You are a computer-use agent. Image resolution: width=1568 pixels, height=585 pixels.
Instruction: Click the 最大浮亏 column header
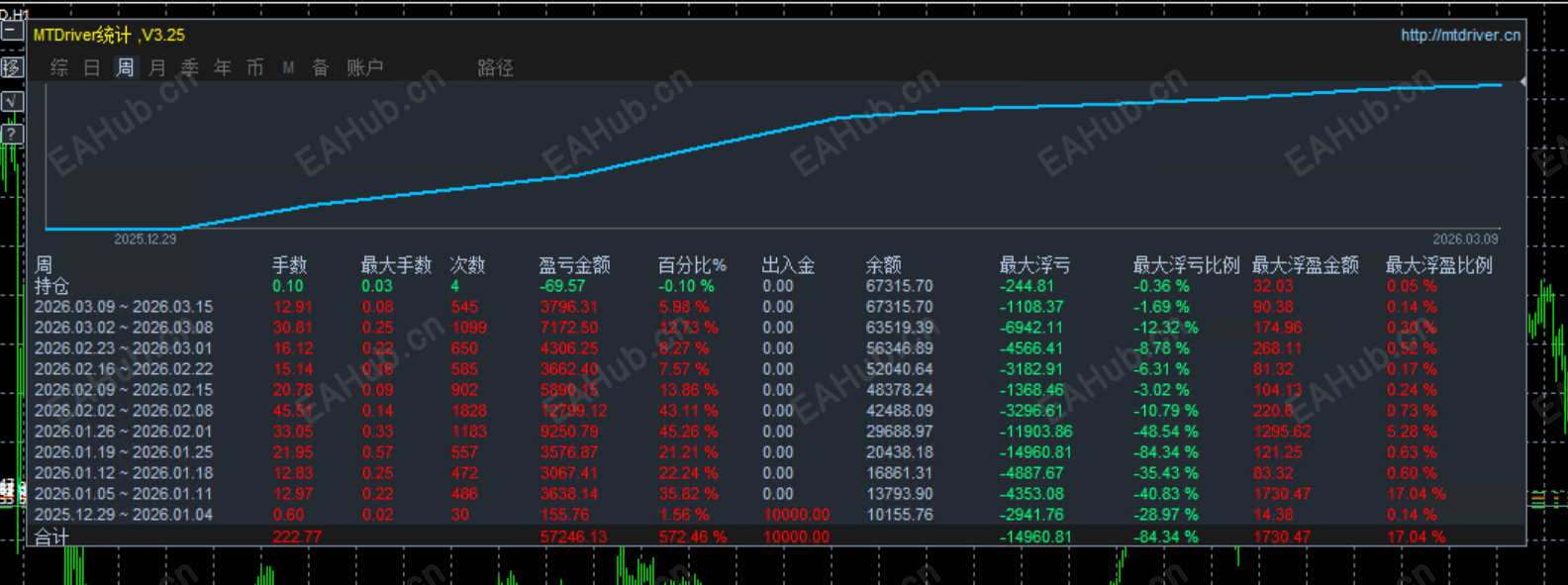pos(1034,264)
